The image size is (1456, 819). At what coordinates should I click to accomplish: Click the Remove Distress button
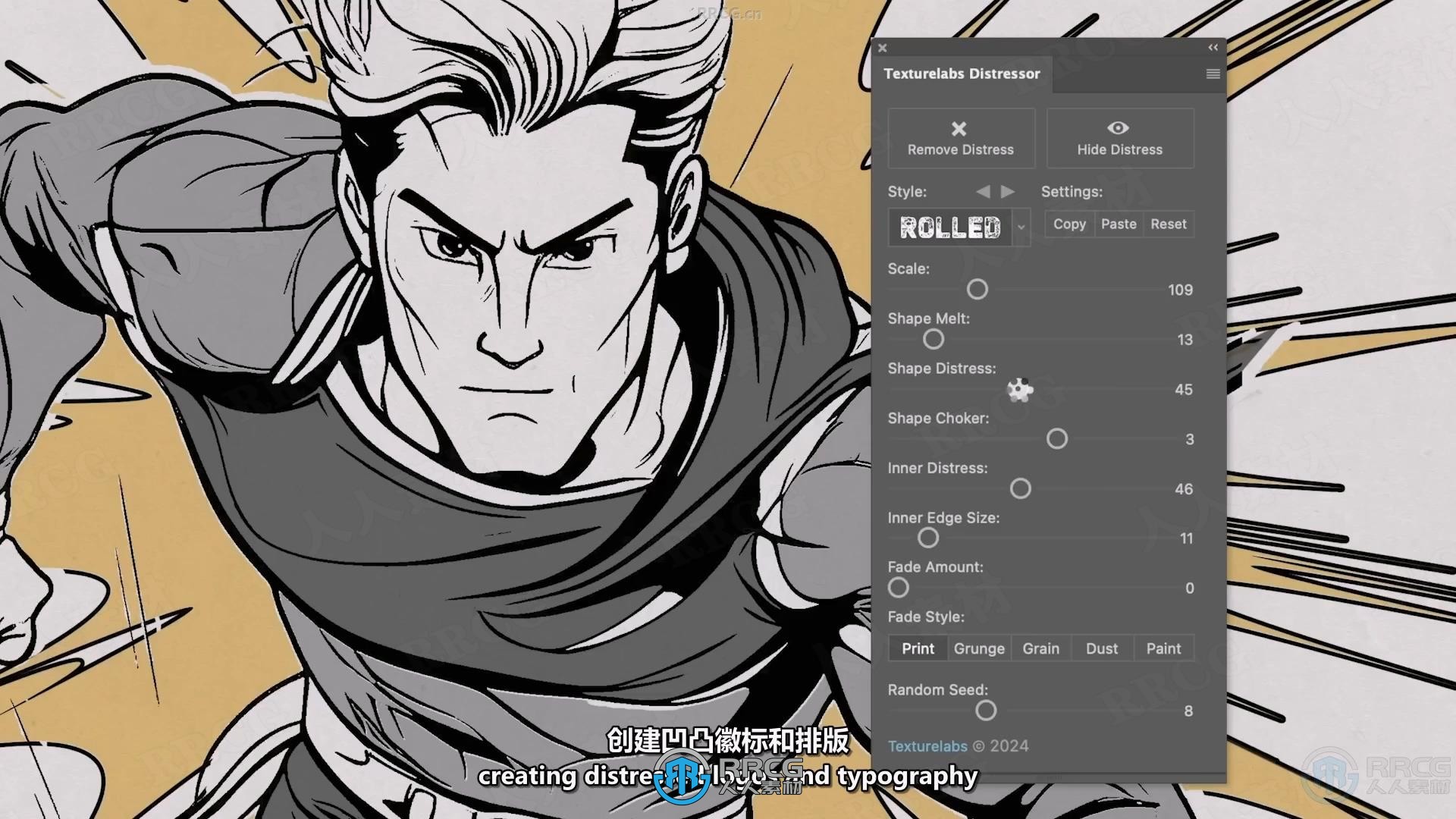tap(961, 138)
